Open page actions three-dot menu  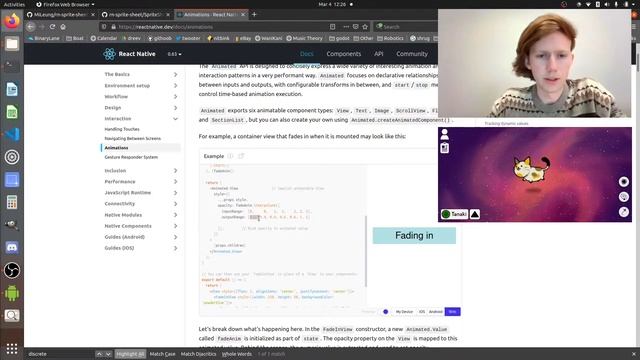(346, 27)
